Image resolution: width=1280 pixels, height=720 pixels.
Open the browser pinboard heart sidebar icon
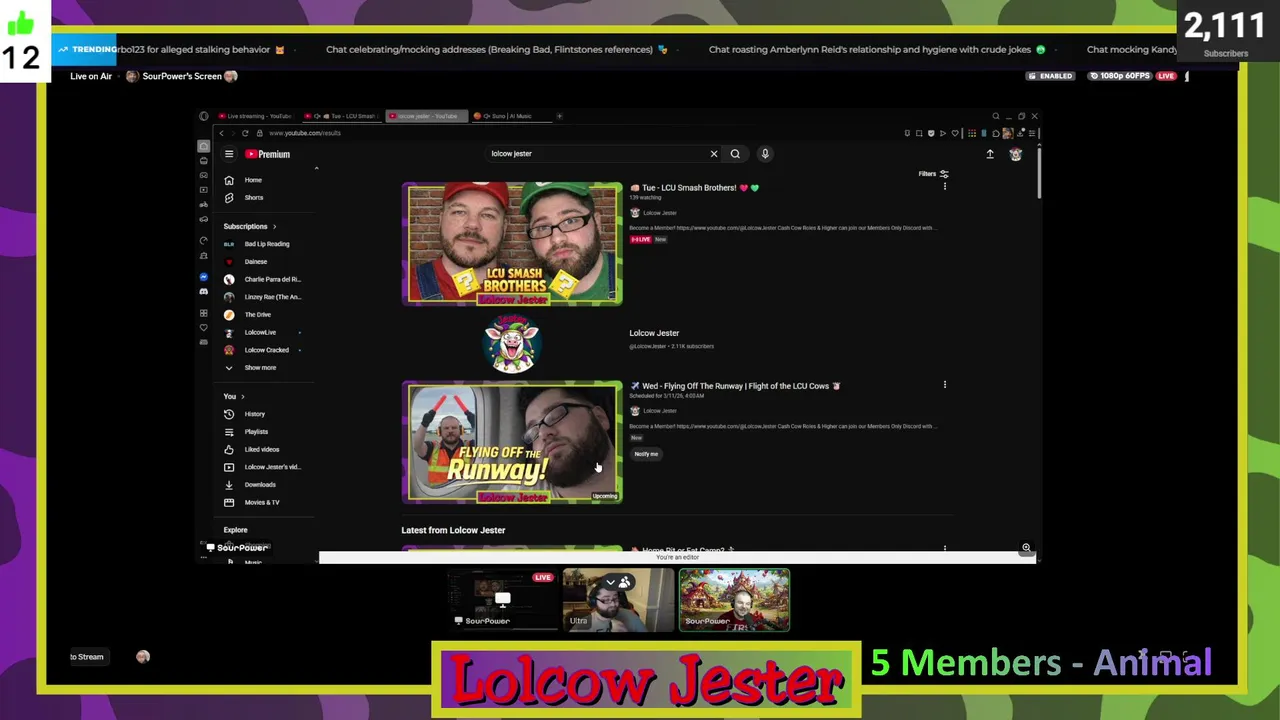204,327
